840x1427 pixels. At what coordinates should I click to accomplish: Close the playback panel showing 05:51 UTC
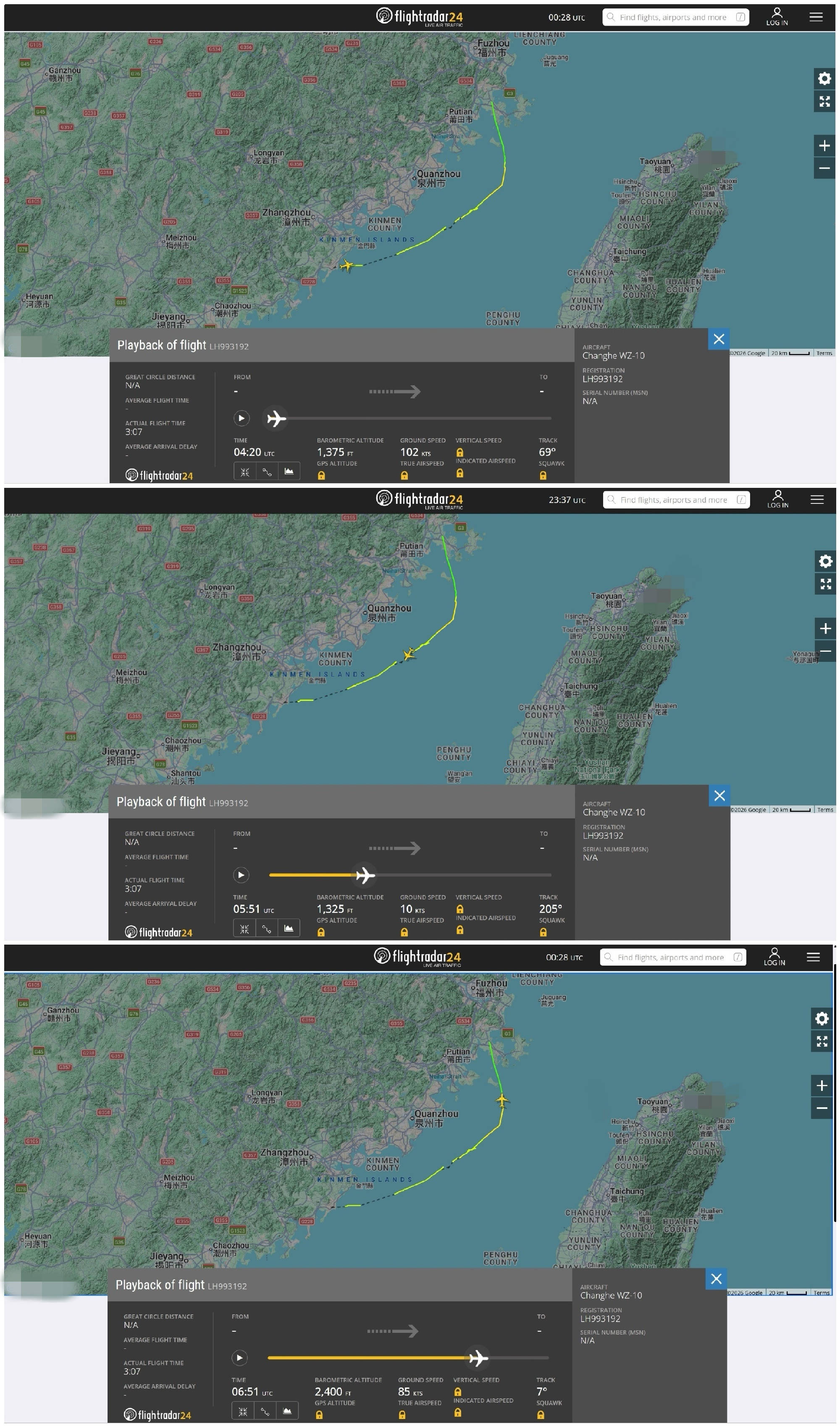(719, 795)
